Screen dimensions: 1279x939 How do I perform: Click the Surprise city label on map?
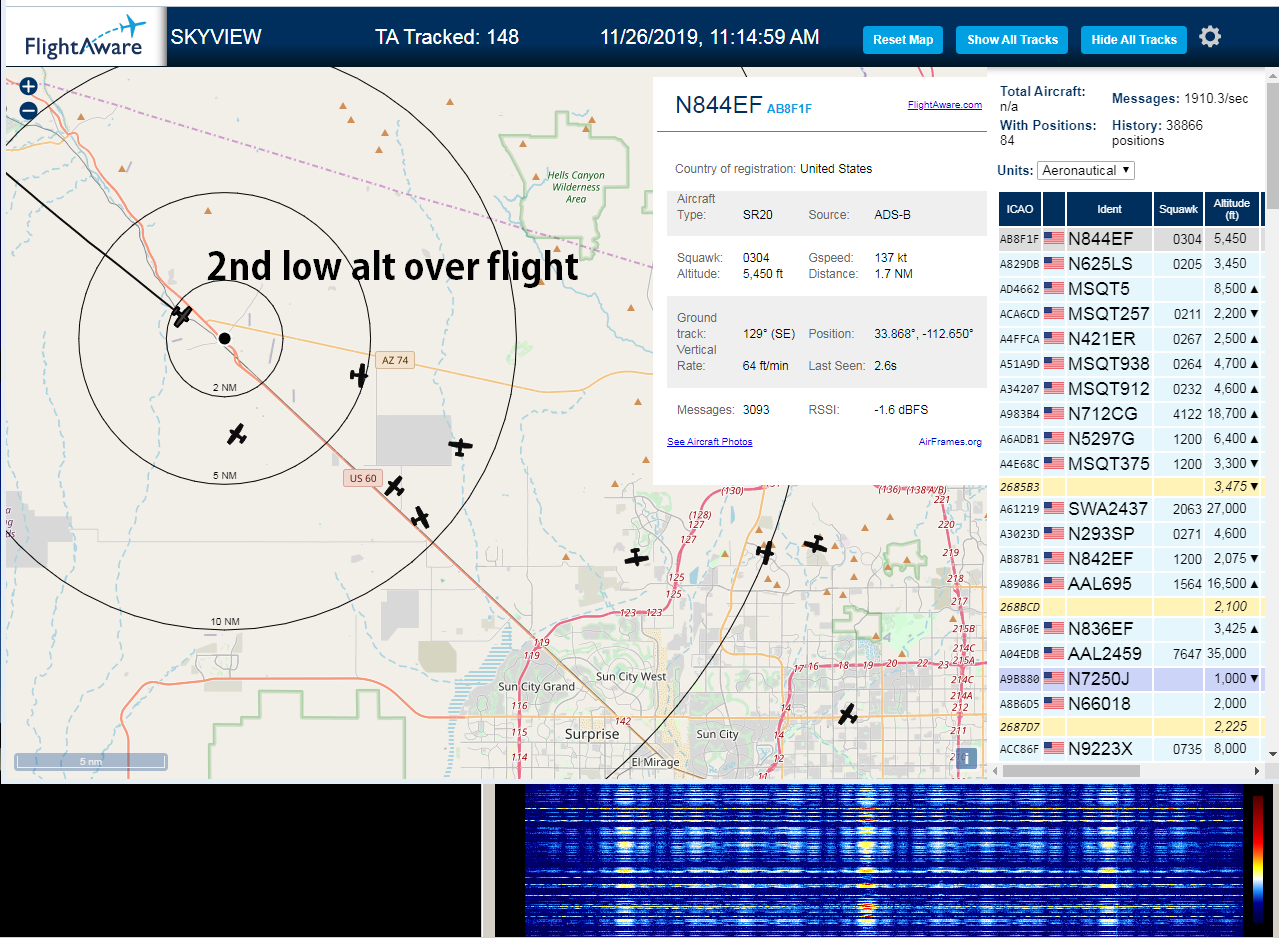pos(592,734)
